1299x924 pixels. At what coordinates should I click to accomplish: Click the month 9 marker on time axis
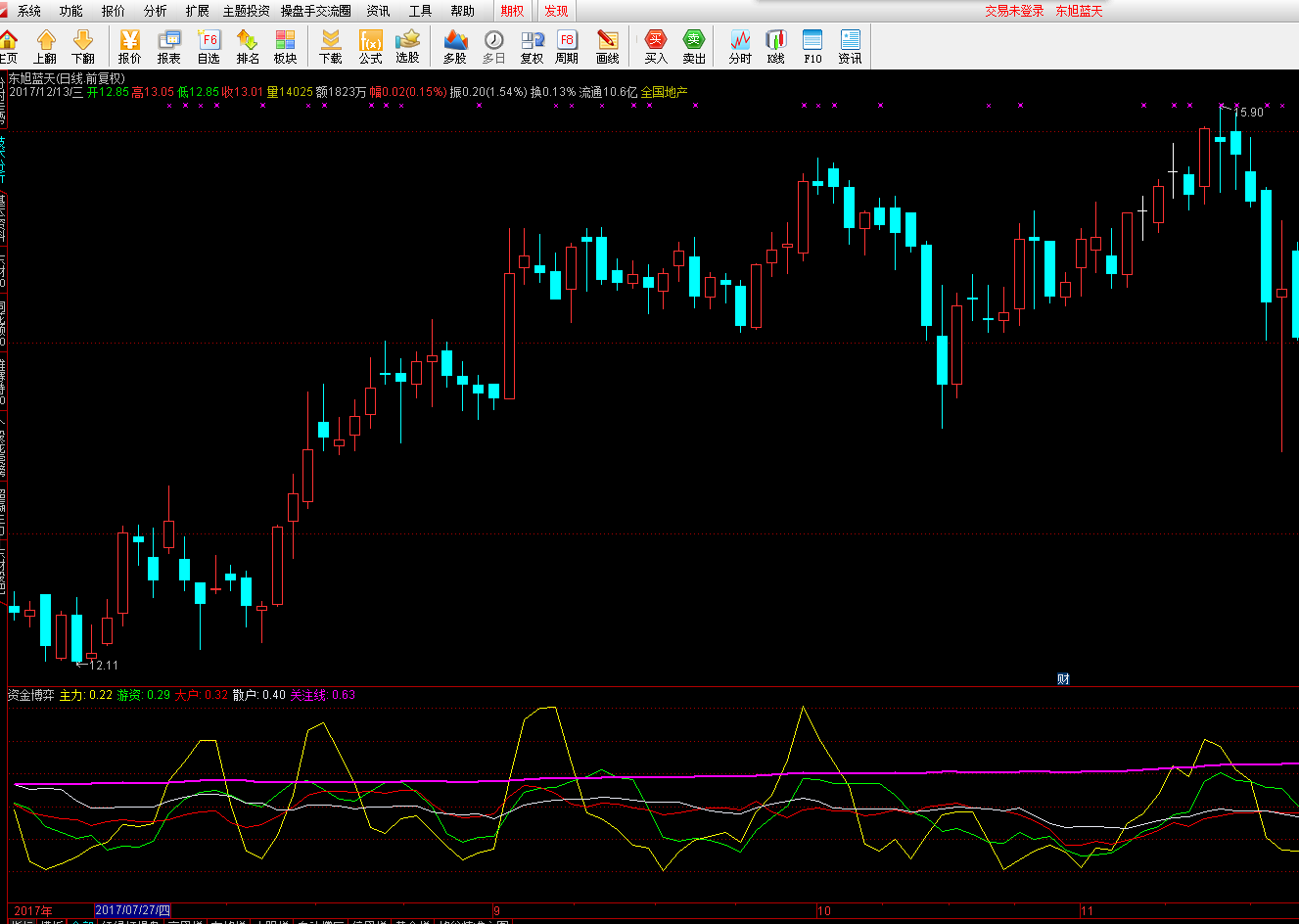(x=496, y=911)
